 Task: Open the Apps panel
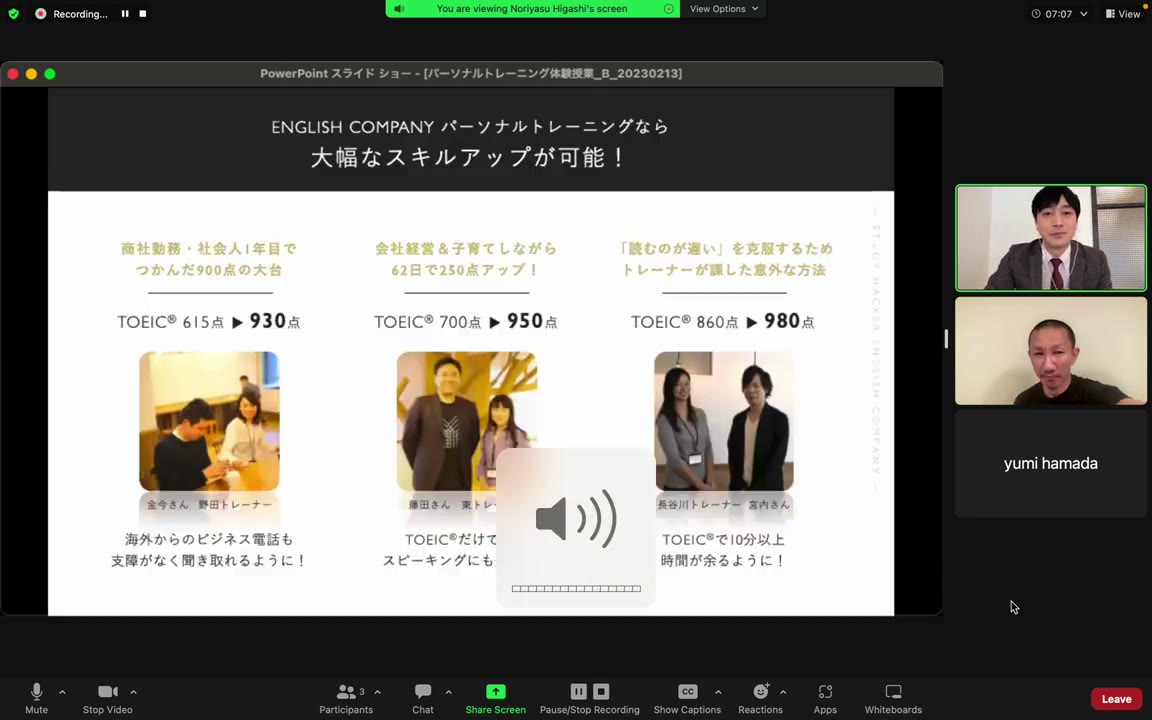825,699
